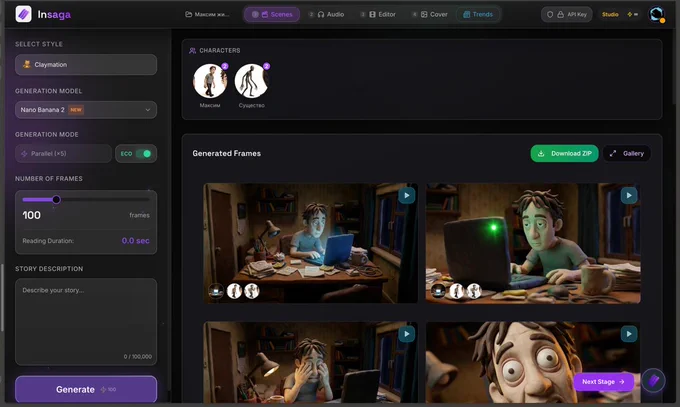Image resolution: width=680 pixels, height=407 pixels.
Task: Open the green-light laptop frame thumbnail
Action: coord(533,243)
